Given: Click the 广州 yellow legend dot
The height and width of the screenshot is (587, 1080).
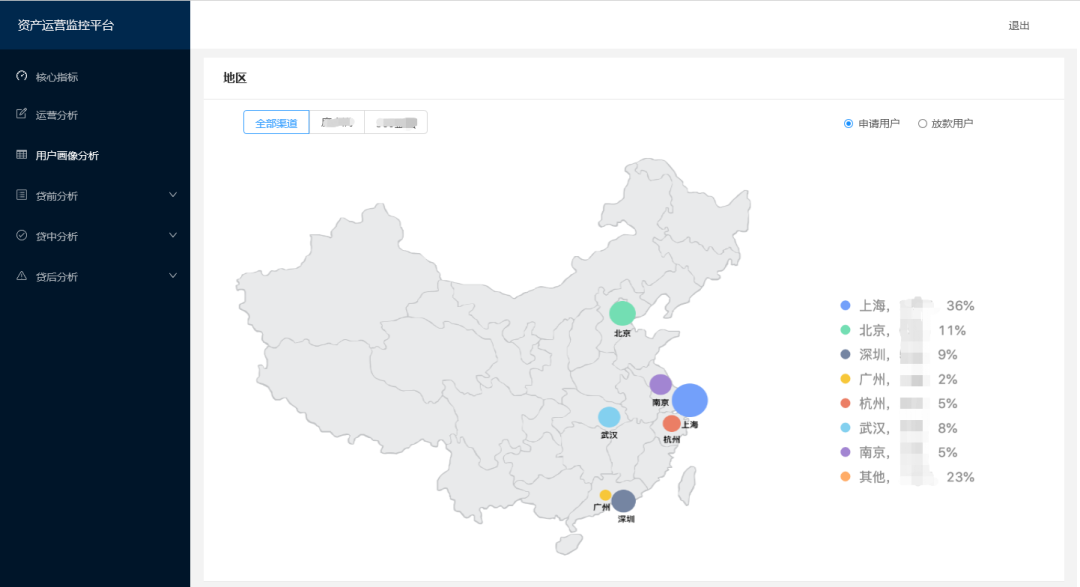Looking at the screenshot, I should tap(845, 379).
